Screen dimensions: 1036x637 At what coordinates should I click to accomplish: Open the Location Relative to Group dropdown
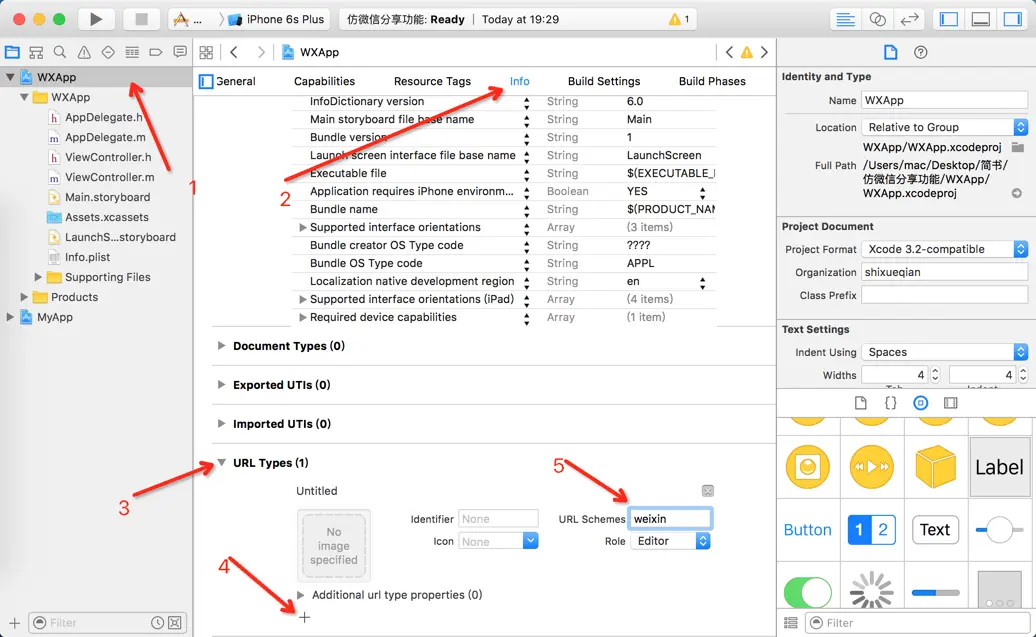point(945,127)
